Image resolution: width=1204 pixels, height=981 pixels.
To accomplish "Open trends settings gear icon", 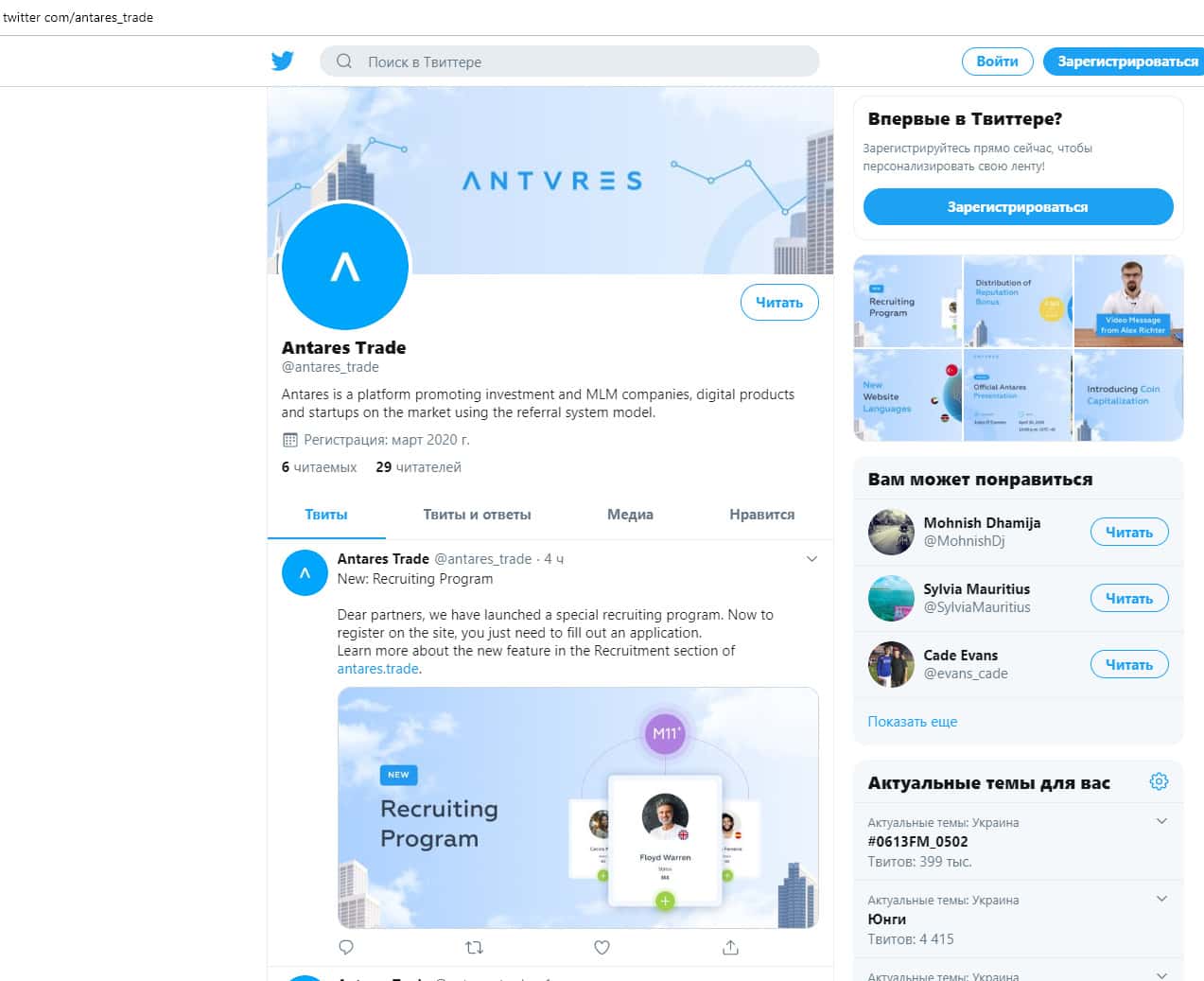I will (x=1159, y=781).
